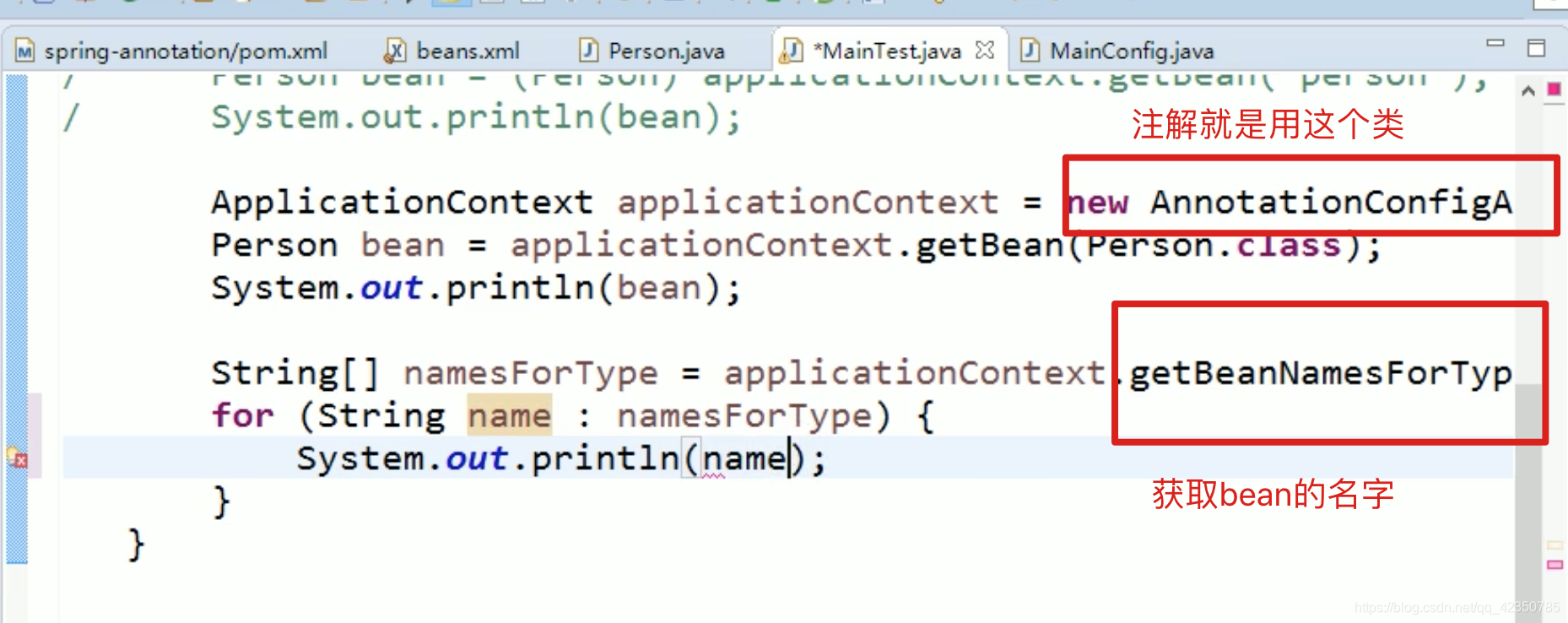Click the error marker in the left gutter
Screen dimensions: 1568x623
coord(17,458)
